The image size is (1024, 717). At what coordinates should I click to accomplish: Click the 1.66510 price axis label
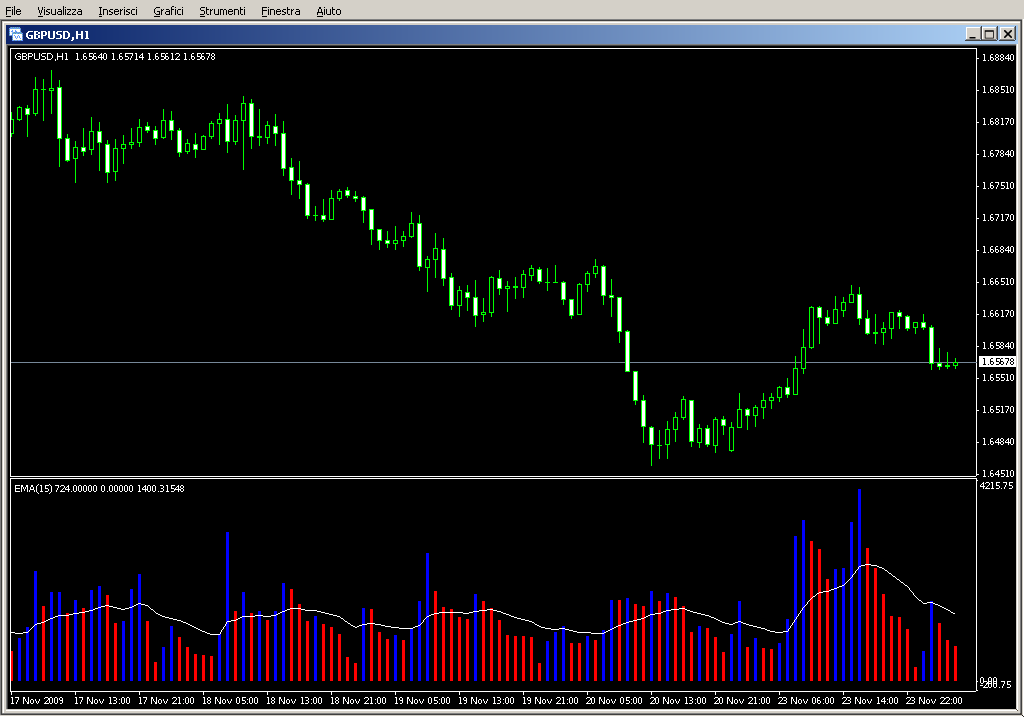[998, 281]
